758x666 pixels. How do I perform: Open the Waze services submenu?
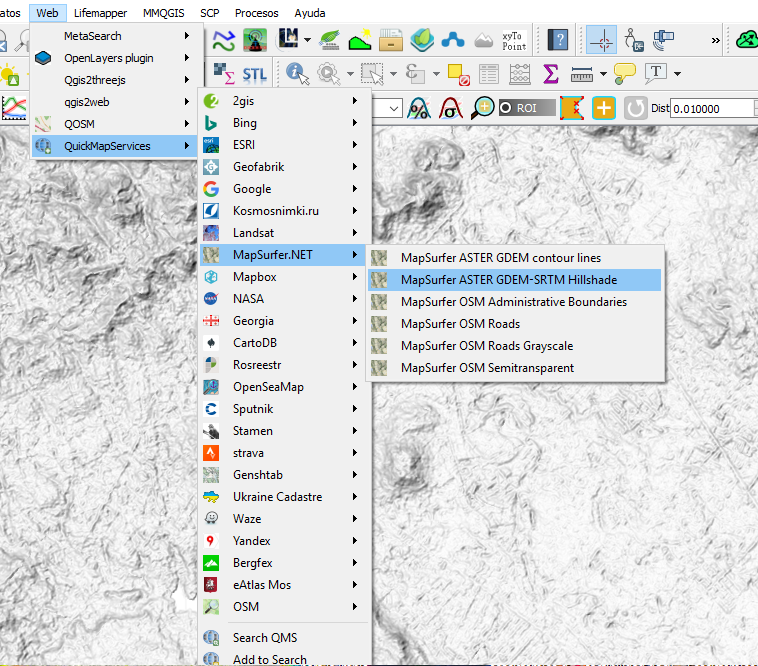(x=285, y=519)
